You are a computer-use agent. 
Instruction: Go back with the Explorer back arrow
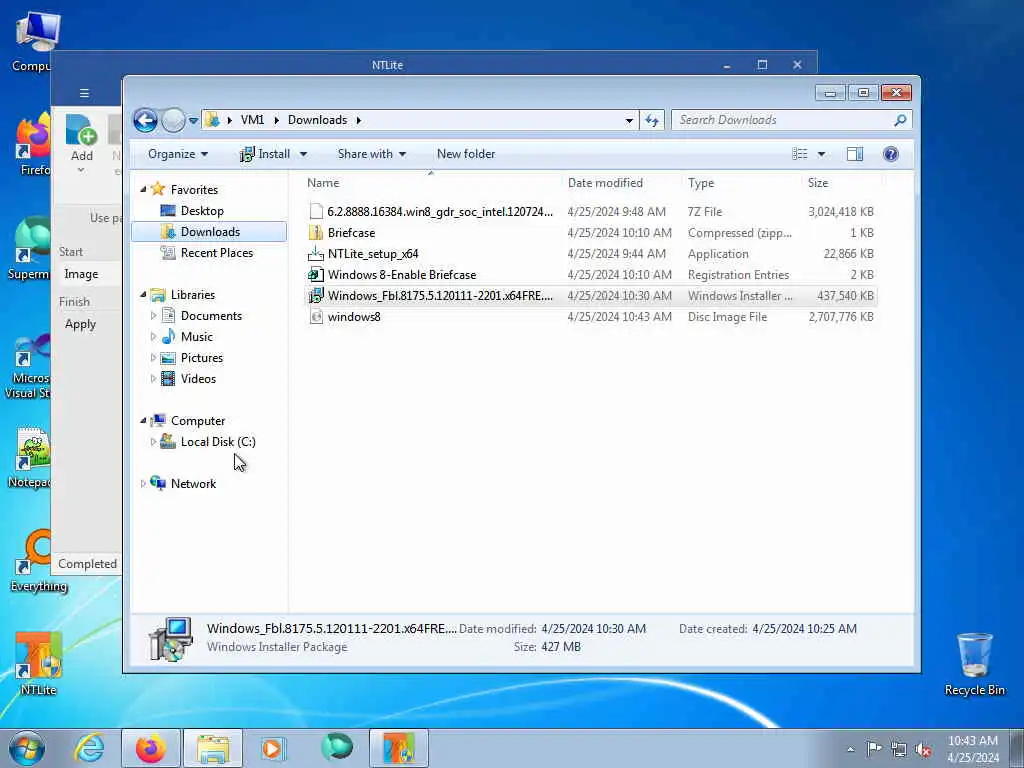145,120
